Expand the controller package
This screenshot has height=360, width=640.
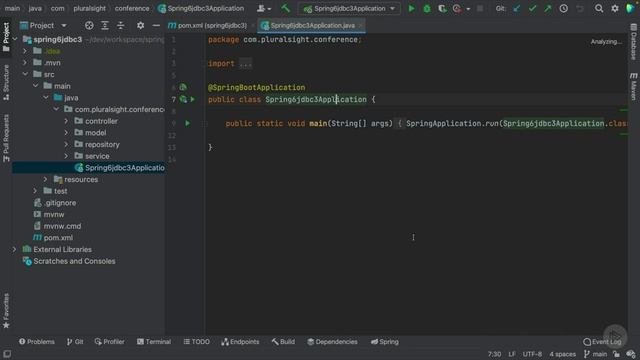point(66,121)
